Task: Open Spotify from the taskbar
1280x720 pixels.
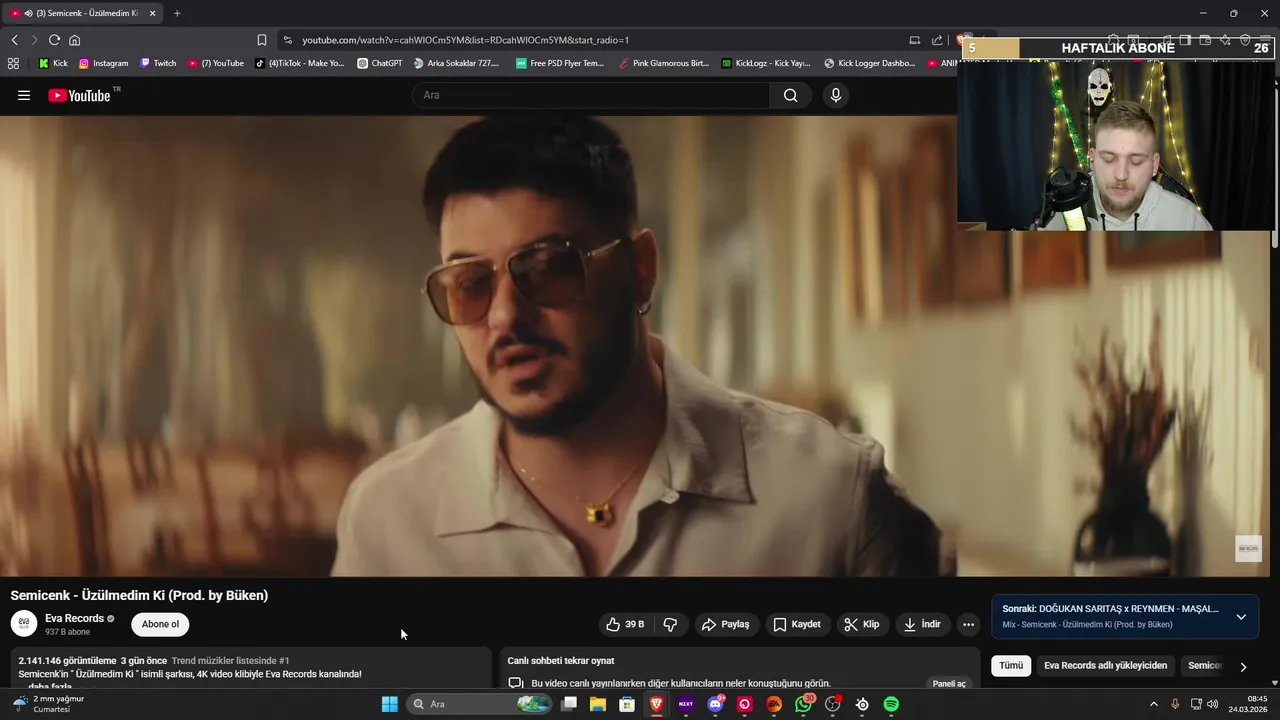Action: [x=891, y=704]
